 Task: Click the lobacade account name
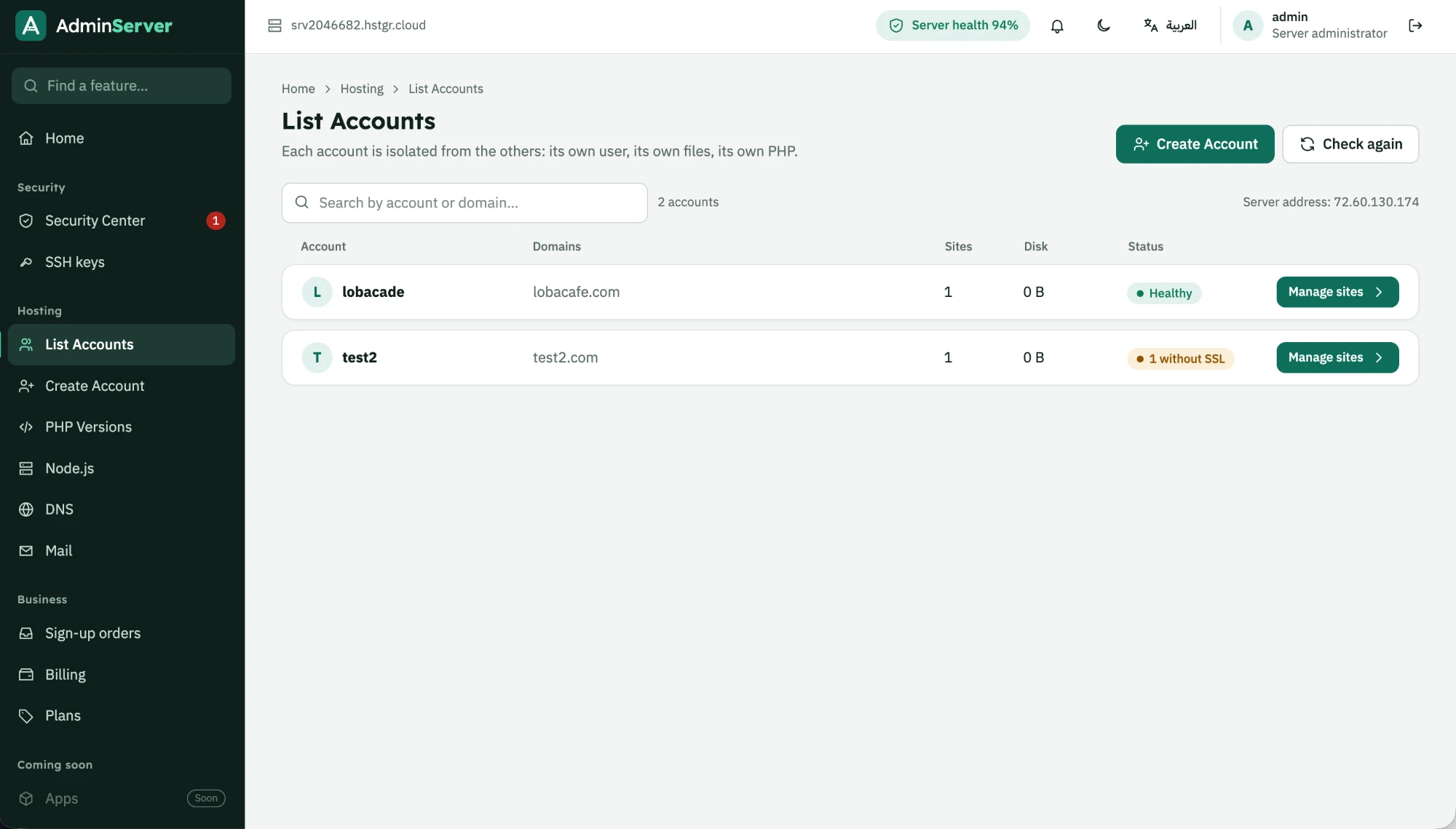(x=373, y=292)
